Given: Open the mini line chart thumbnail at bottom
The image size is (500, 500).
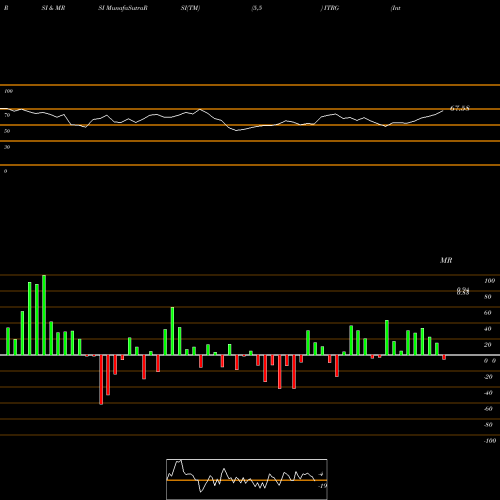Looking at the screenshot, I should tap(247, 479).
